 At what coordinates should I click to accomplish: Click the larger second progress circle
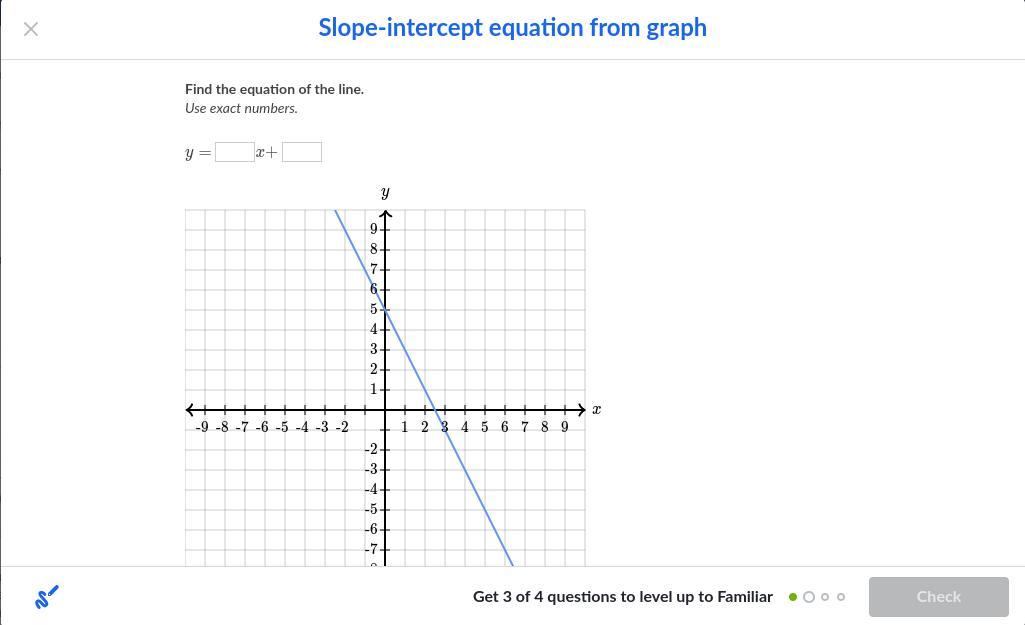tap(809, 597)
